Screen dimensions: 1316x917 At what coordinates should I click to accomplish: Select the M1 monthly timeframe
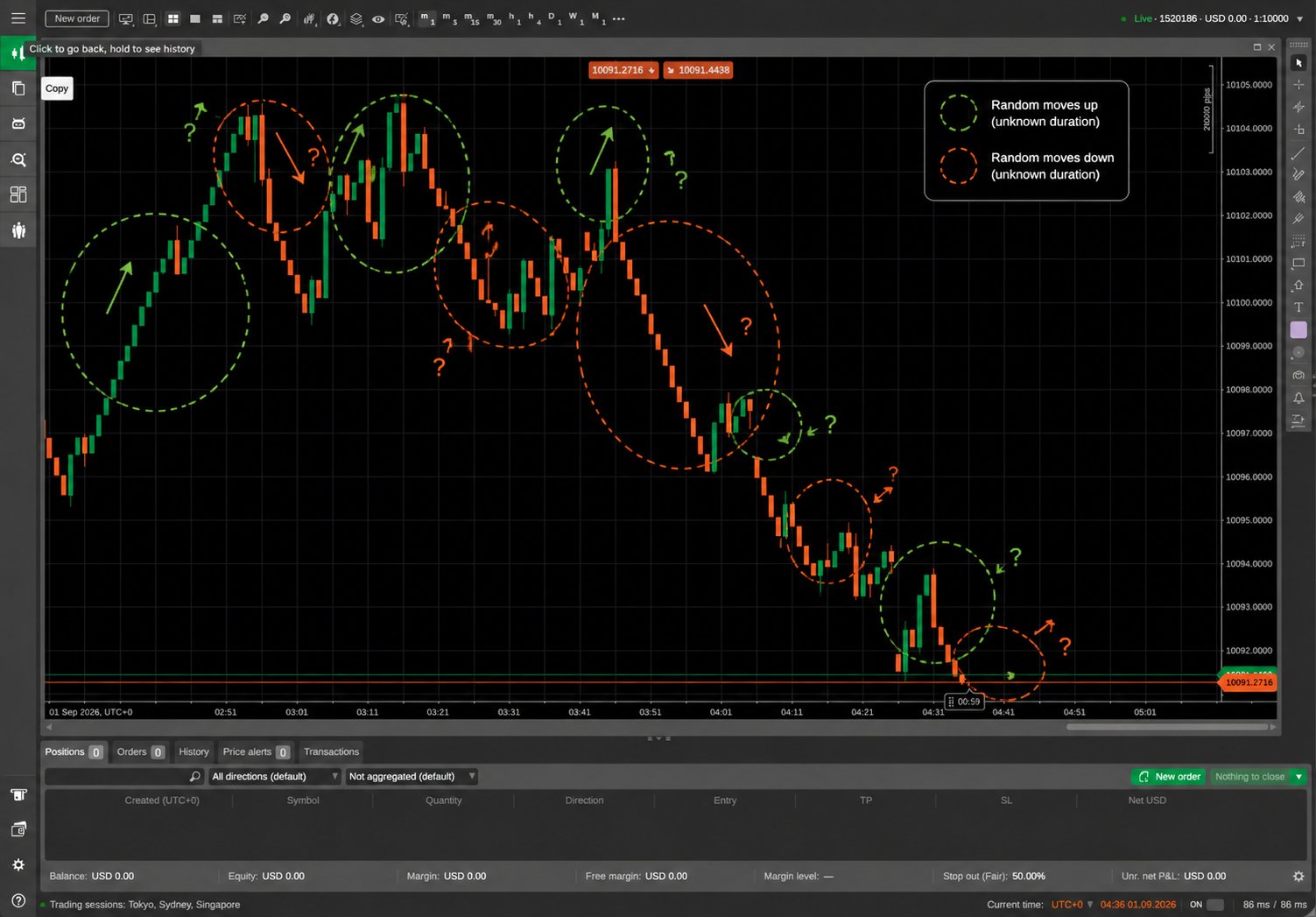pos(598,18)
